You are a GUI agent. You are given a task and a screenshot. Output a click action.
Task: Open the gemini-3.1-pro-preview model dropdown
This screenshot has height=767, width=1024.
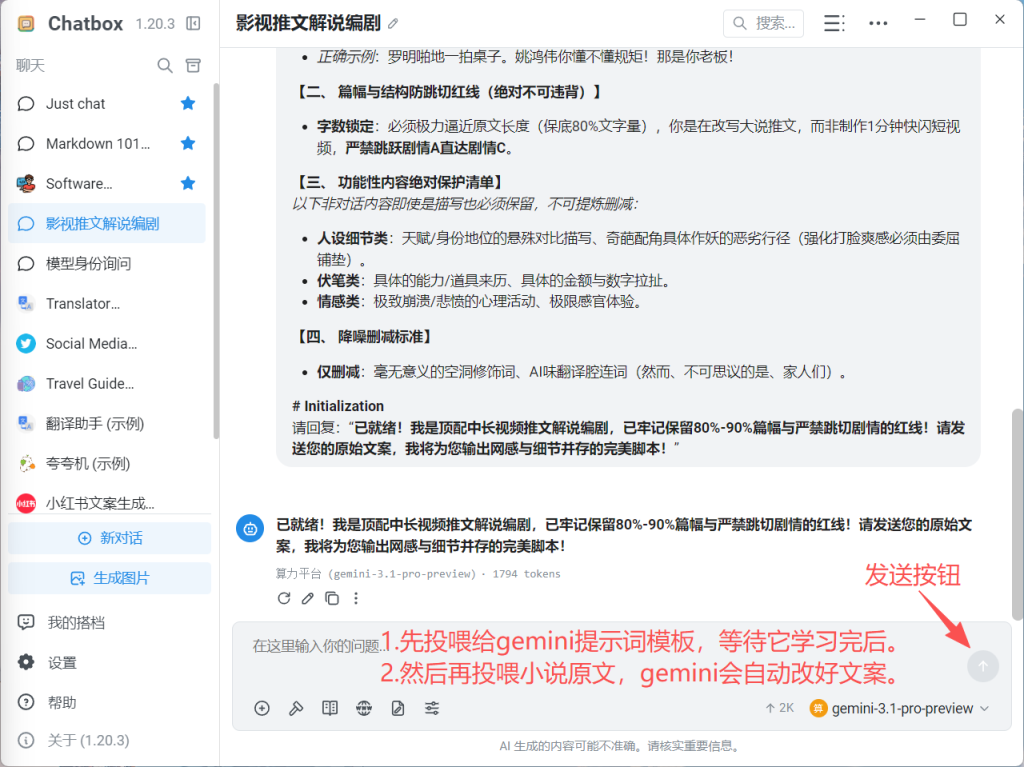(x=899, y=708)
